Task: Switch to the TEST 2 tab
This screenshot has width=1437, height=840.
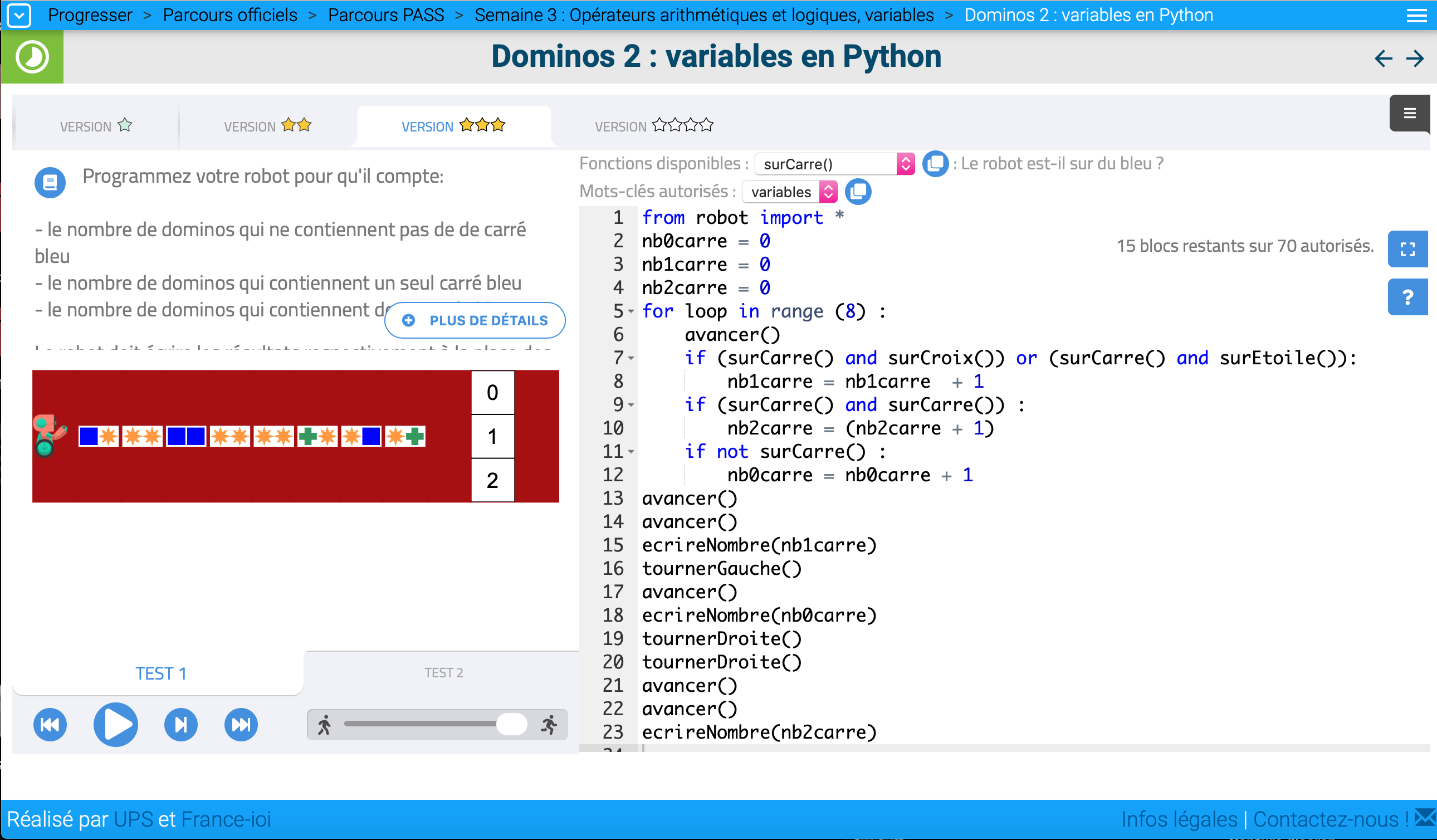Action: pos(443,673)
